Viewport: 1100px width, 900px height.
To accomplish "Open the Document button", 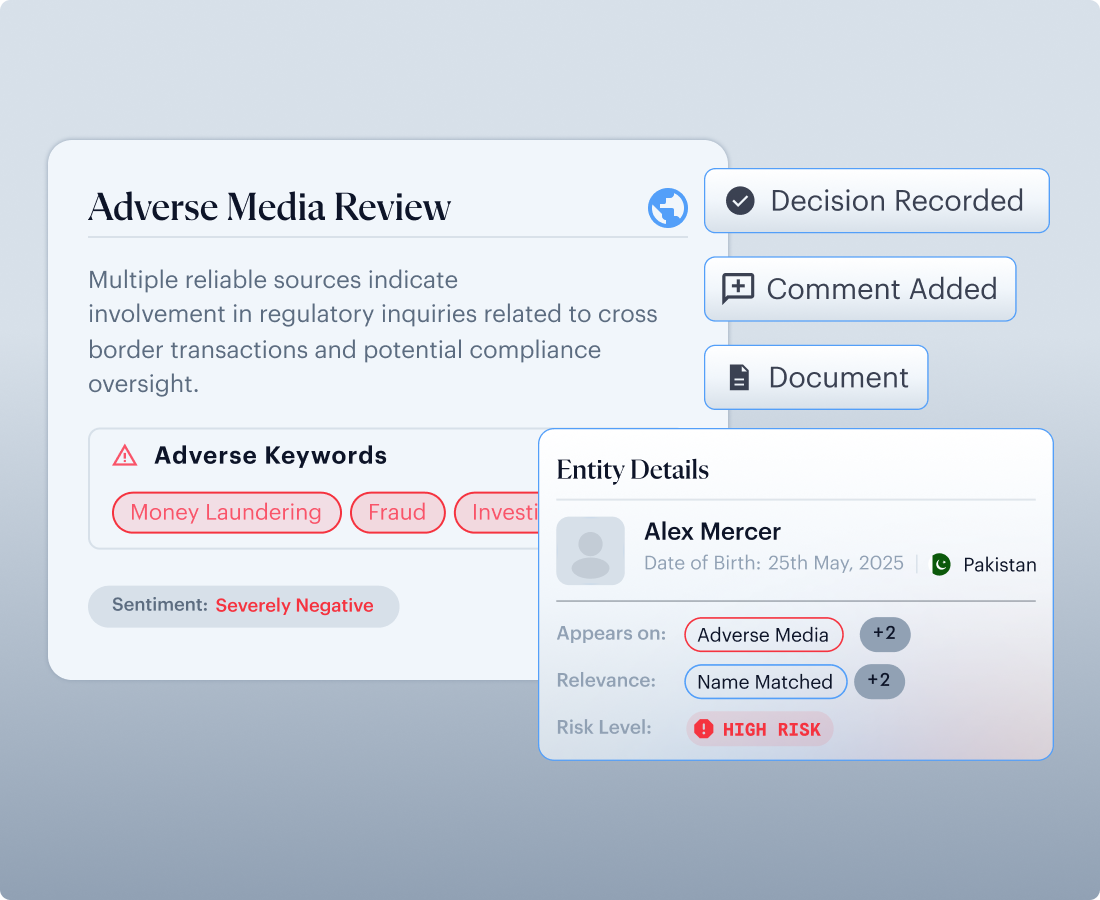I will (816, 377).
